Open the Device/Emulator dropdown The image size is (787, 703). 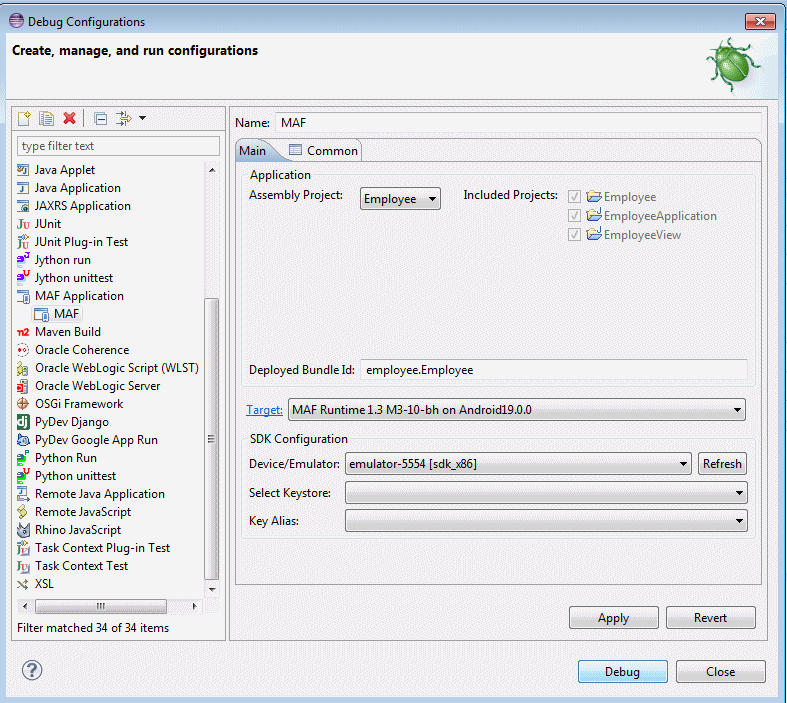click(x=518, y=464)
